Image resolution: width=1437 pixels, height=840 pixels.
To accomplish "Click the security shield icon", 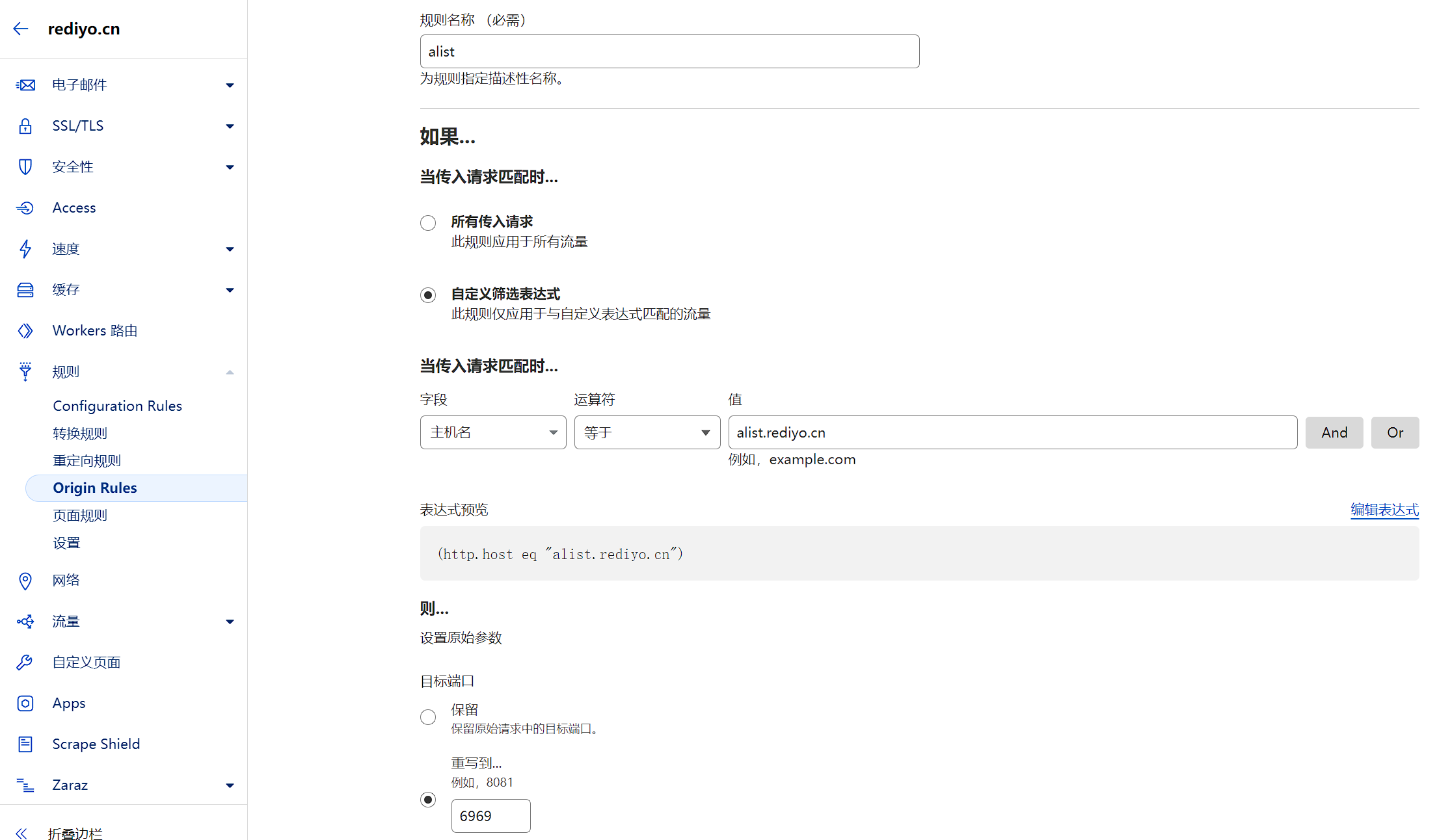I will click(25, 167).
